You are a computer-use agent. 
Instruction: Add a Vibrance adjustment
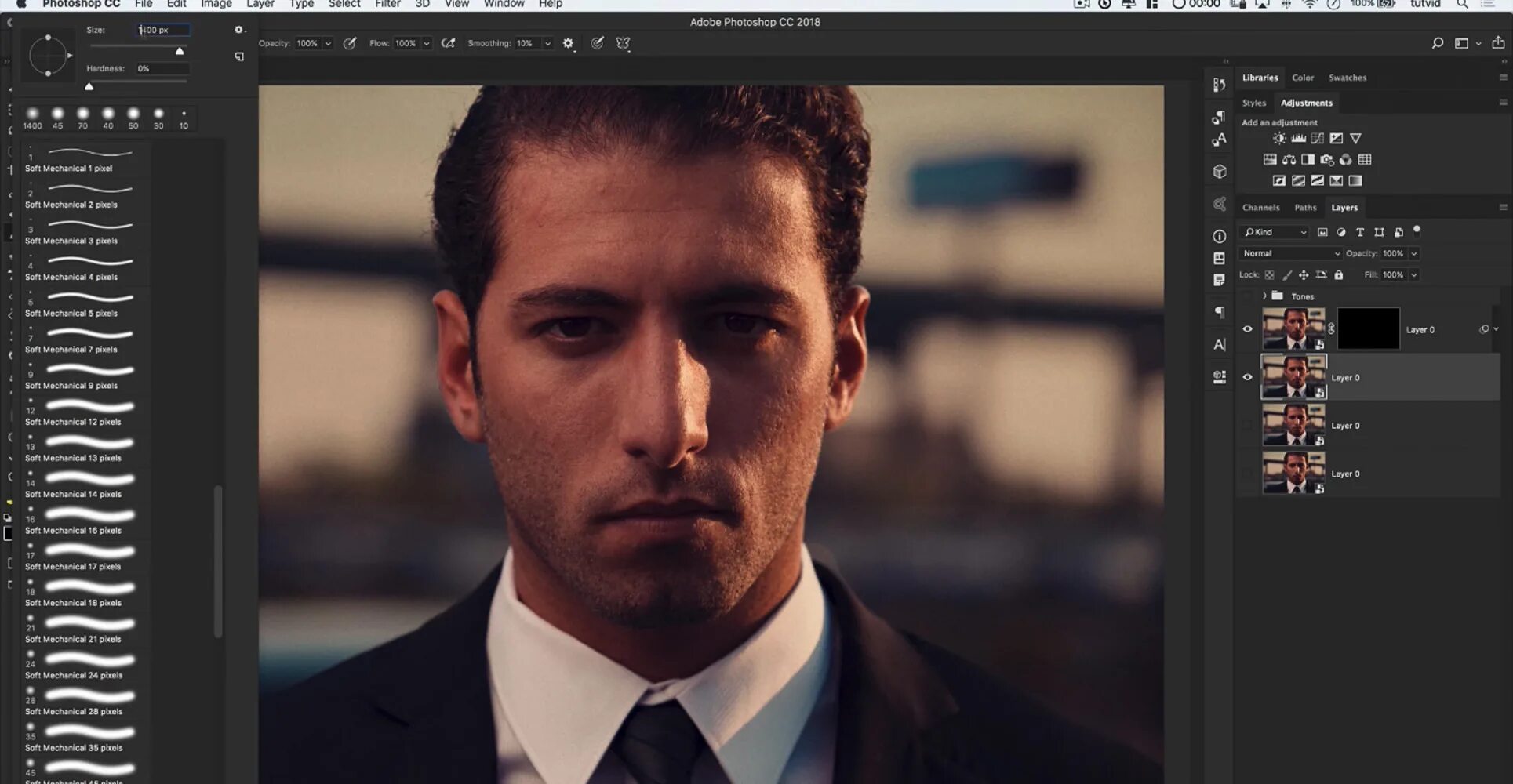pyautogui.click(x=1355, y=139)
